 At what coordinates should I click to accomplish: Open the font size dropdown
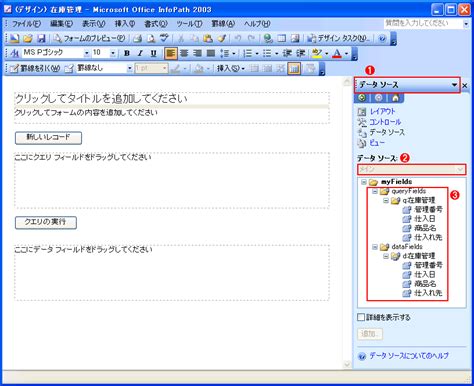point(113,53)
